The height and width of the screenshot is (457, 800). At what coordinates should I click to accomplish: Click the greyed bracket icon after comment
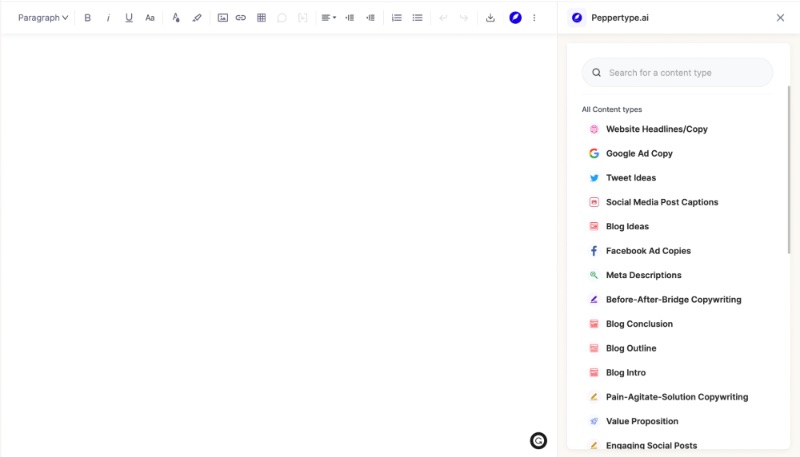pos(303,18)
